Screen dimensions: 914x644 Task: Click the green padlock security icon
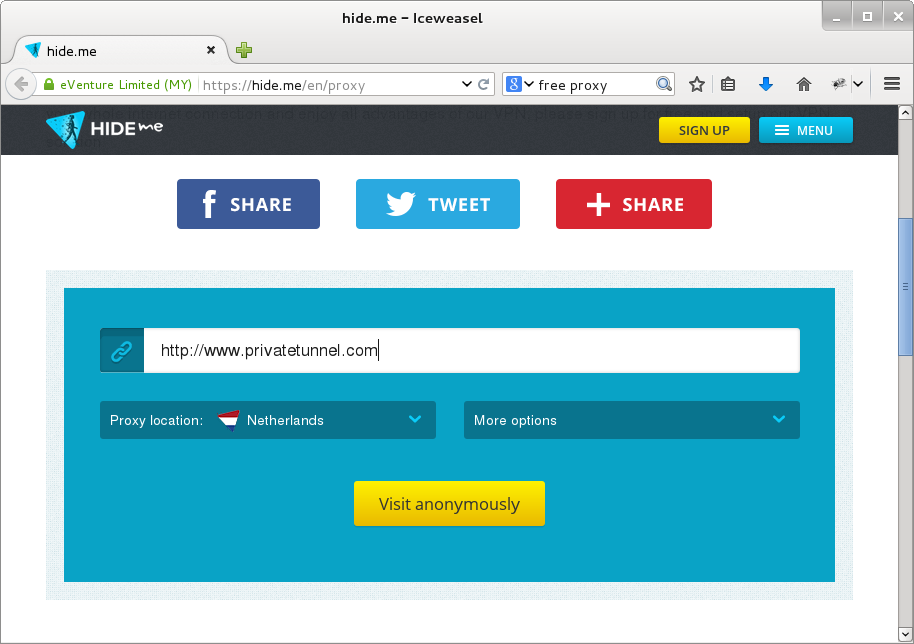click(x=49, y=85)
